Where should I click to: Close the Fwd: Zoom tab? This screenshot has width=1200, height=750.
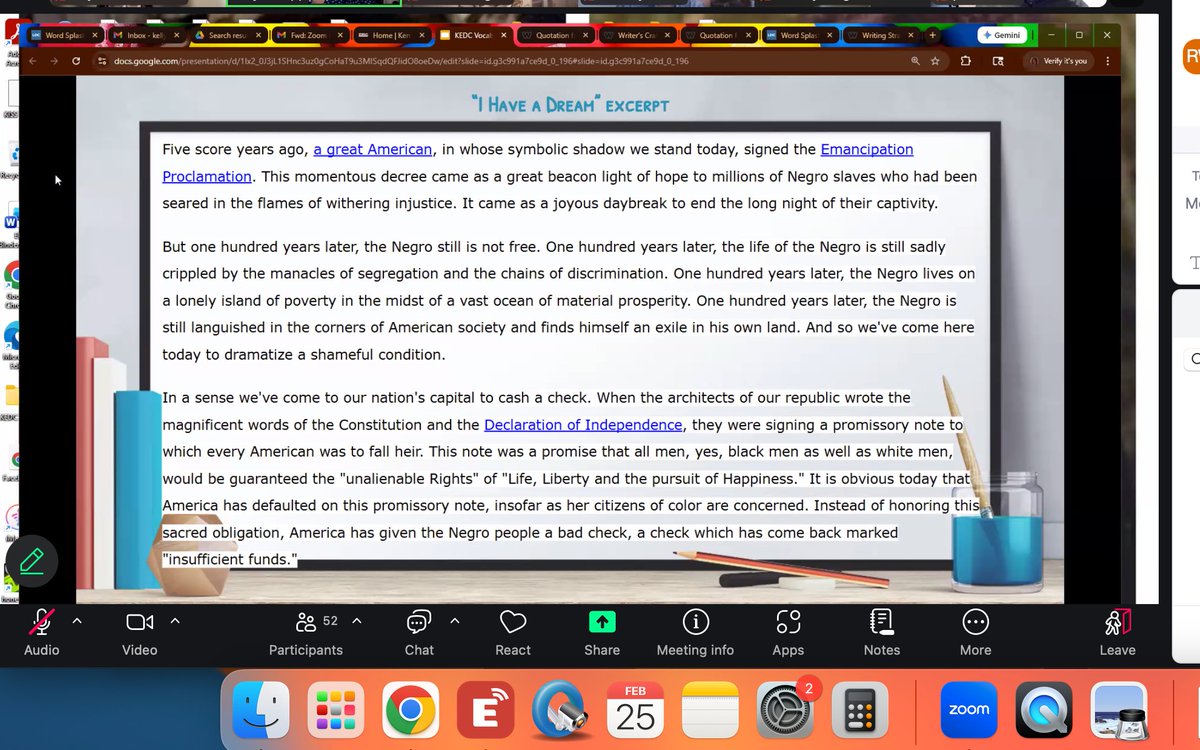[340, 35]
